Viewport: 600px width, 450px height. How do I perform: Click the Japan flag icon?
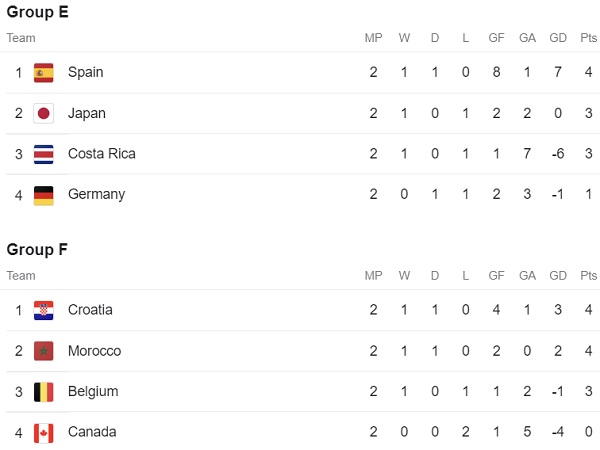tap(44, 114)
